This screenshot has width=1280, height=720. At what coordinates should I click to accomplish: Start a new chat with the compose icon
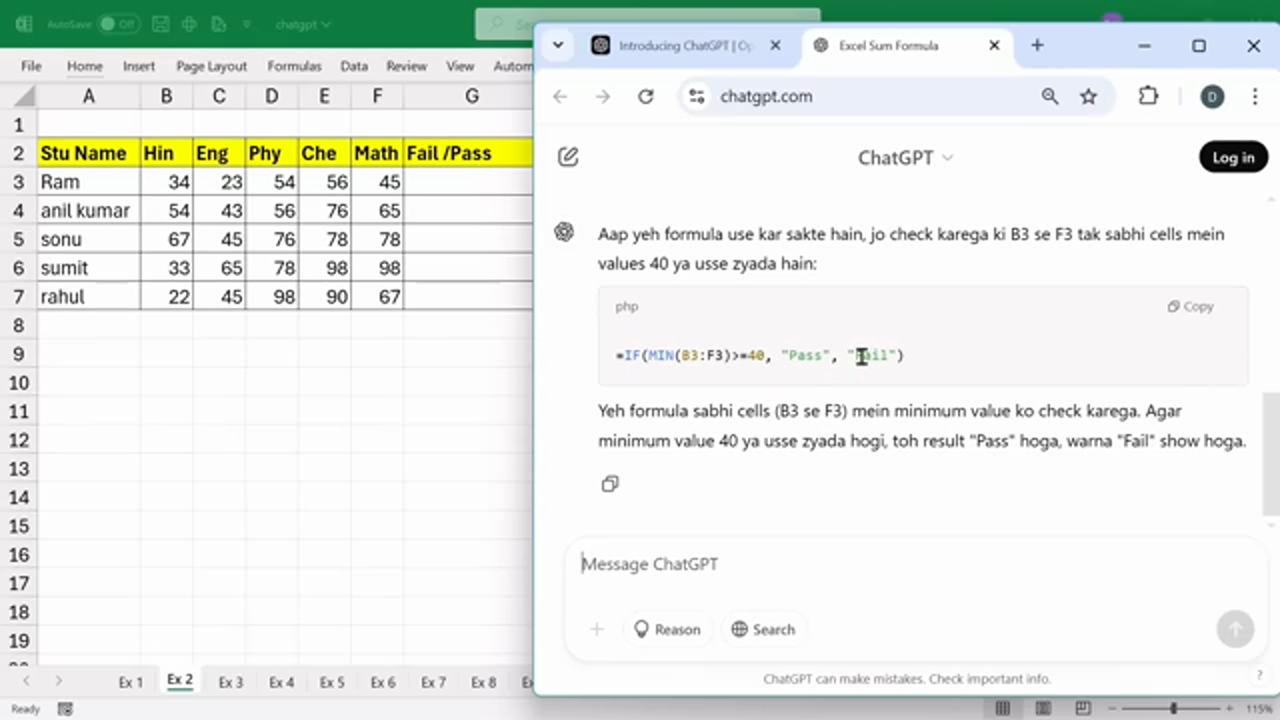coord(568,157)
